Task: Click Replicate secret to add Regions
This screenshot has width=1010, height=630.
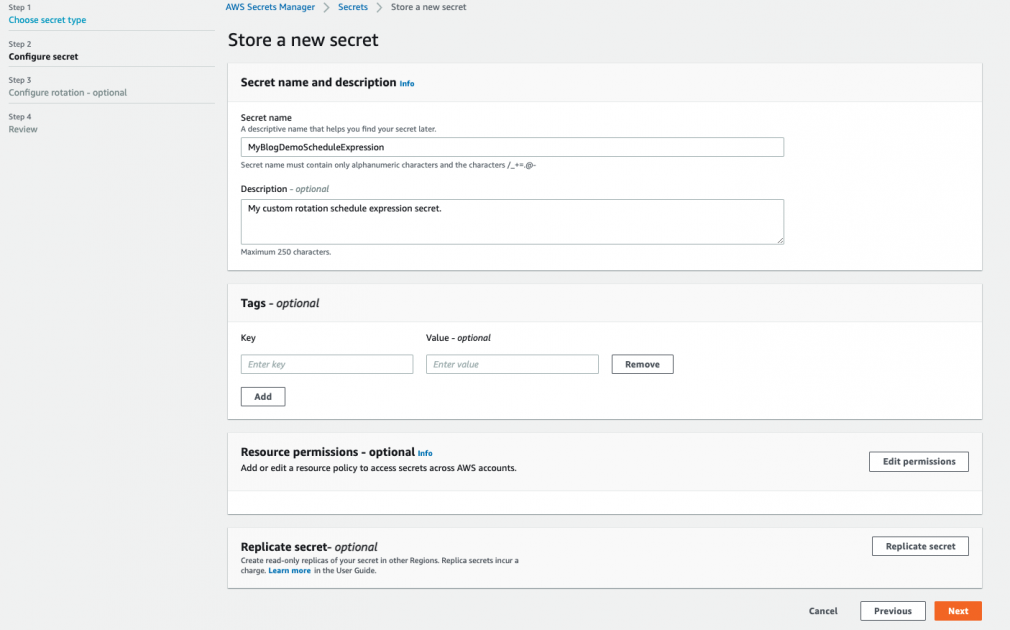Action: 920,546
